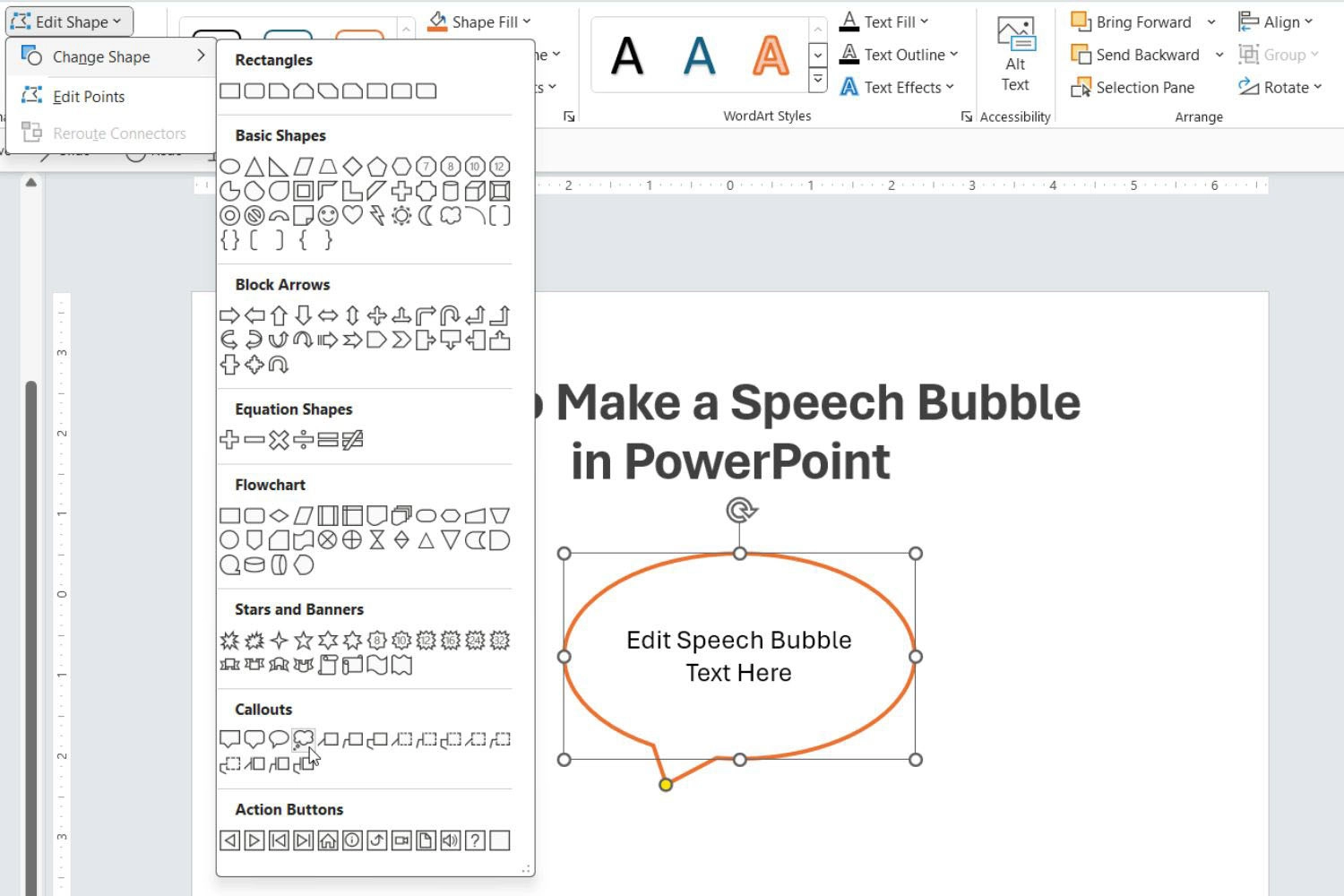Select the rectangular speech bubble callout
The height and width of the screenshot is (896, 1344).
230,739
